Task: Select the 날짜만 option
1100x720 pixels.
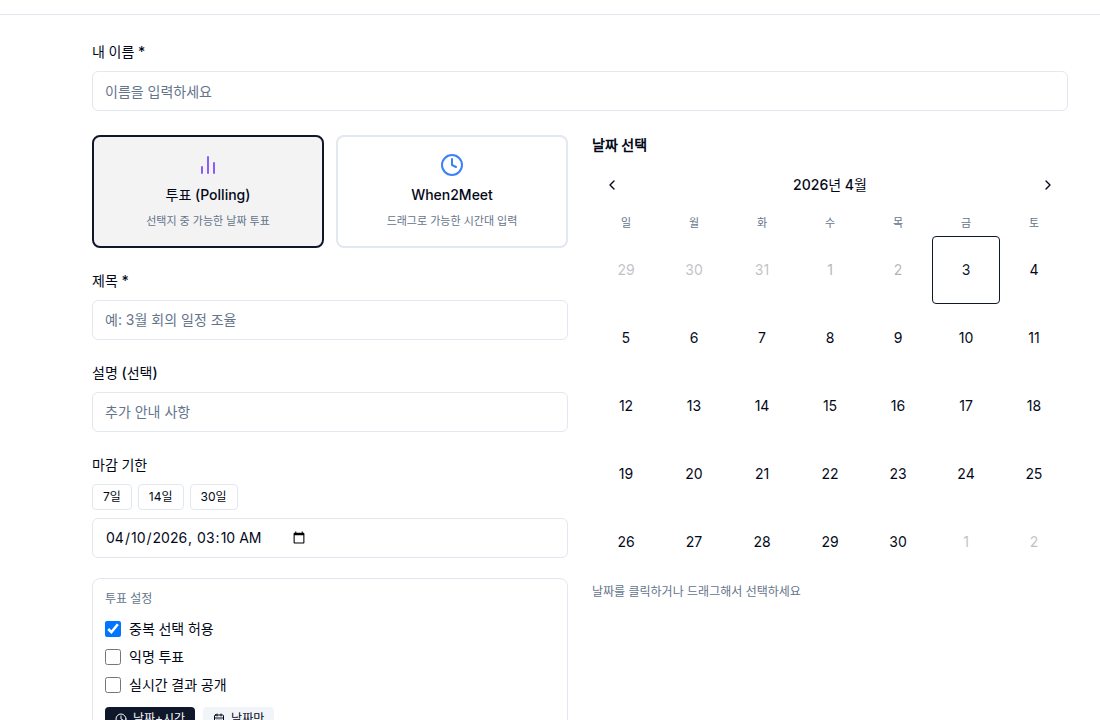Action: (x=237, y=716)
